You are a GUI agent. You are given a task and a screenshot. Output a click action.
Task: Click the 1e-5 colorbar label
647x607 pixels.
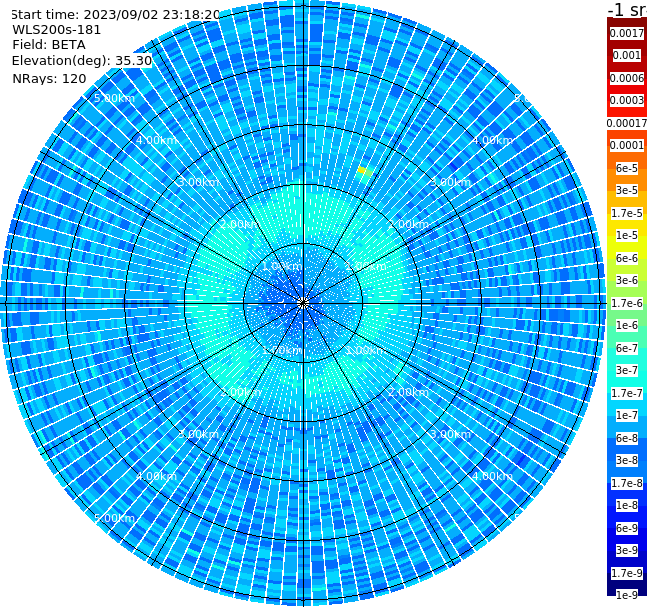[627, 235]
